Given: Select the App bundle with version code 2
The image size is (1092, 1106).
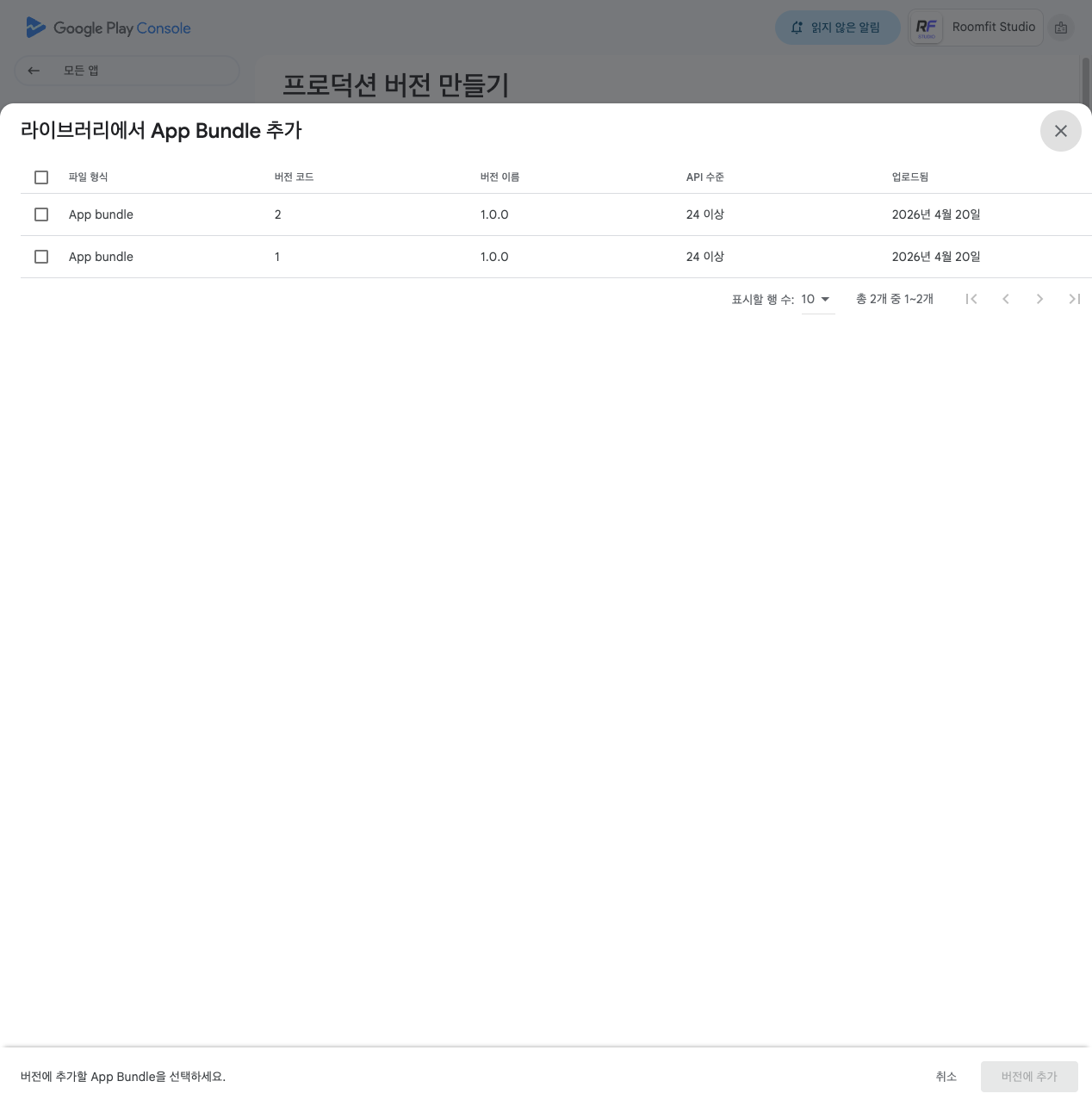Looking at the screenshot, I should click(41, 214).
